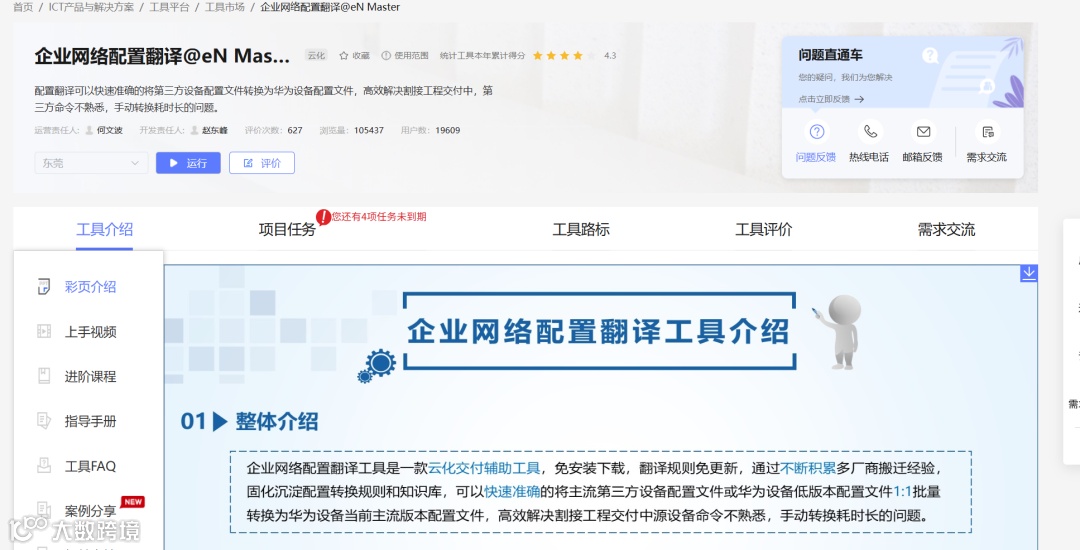Click the 工具市场 breadcrumb link

pos(225,7)
